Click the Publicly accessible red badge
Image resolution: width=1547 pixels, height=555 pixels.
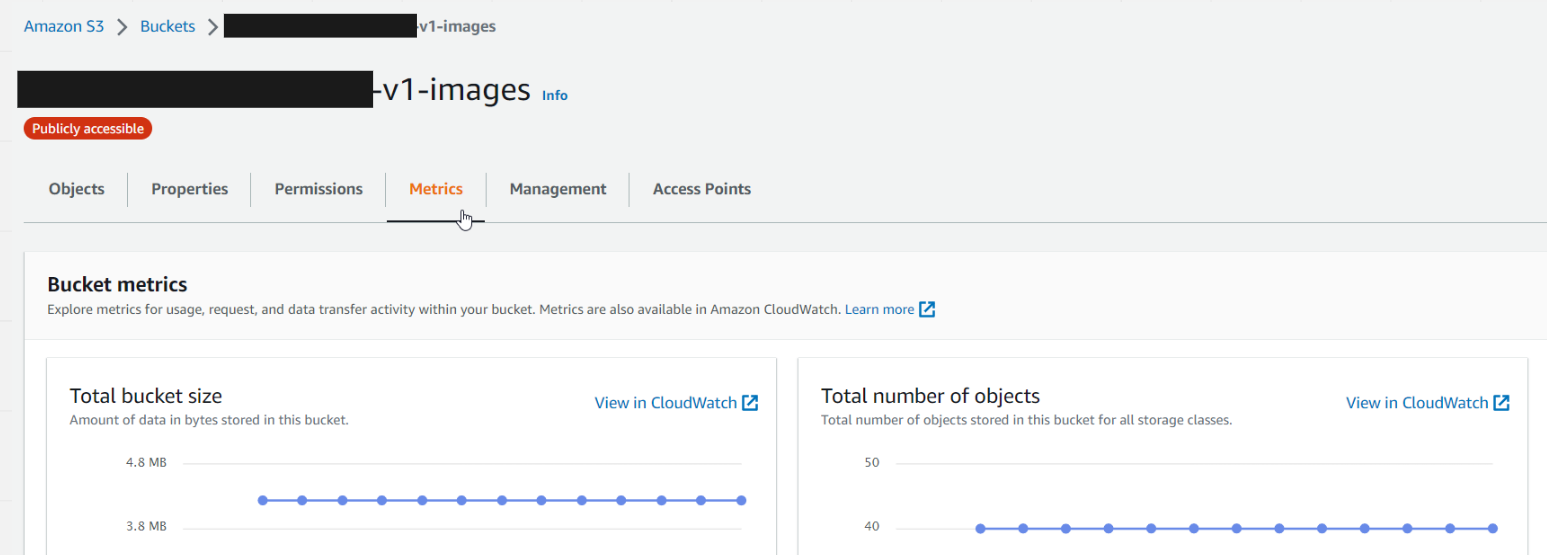(88, 128)
